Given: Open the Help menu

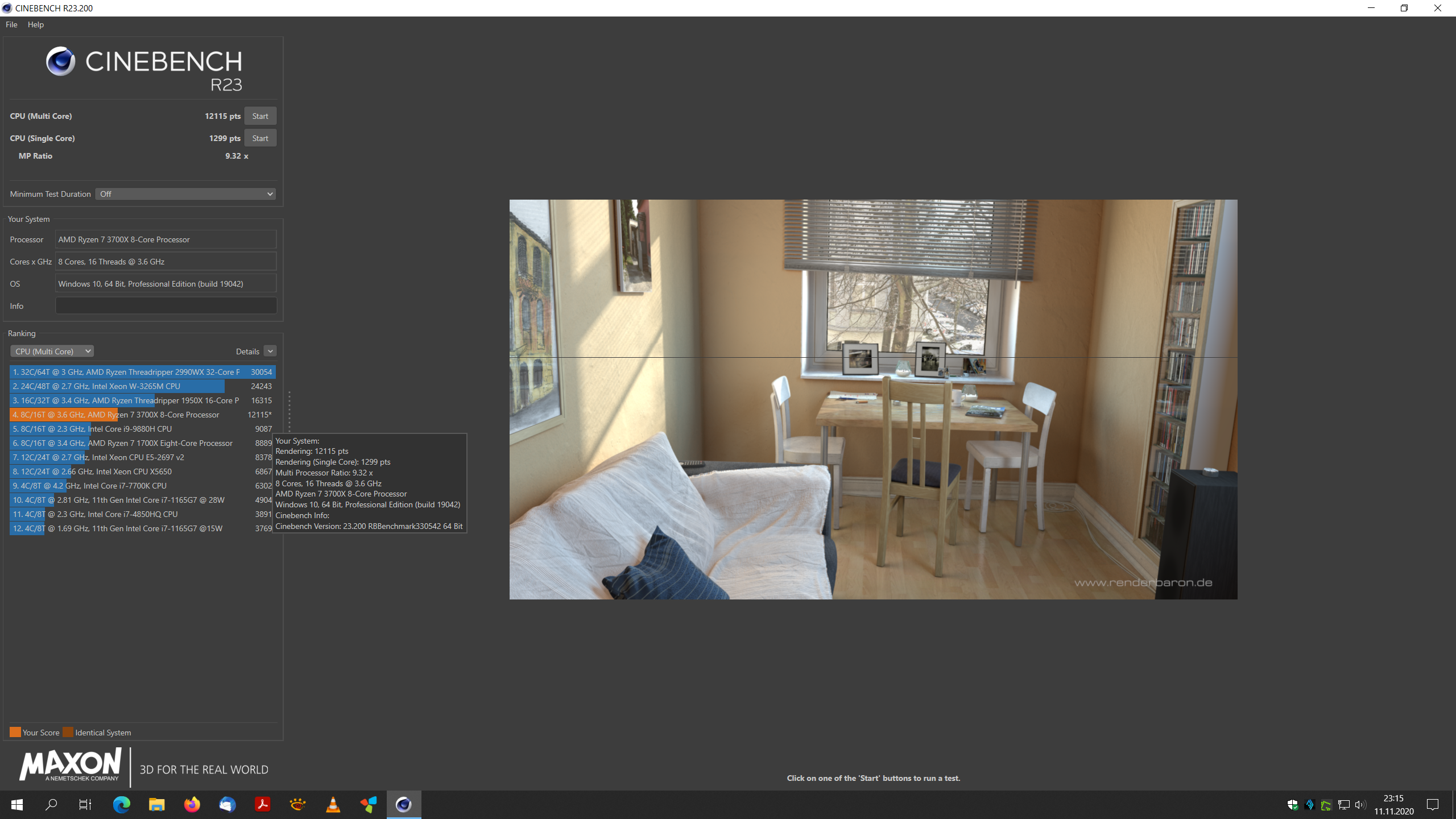Looking at the screenshot, I should coord(35,24).
